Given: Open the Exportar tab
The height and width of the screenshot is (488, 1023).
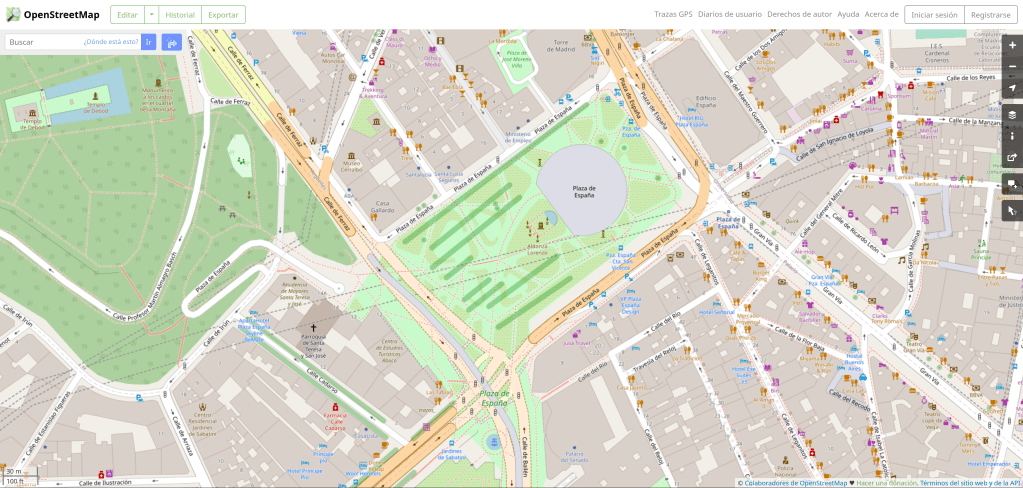Looking at the screenshot, I should pyautogui.click(x=223, y=15).
